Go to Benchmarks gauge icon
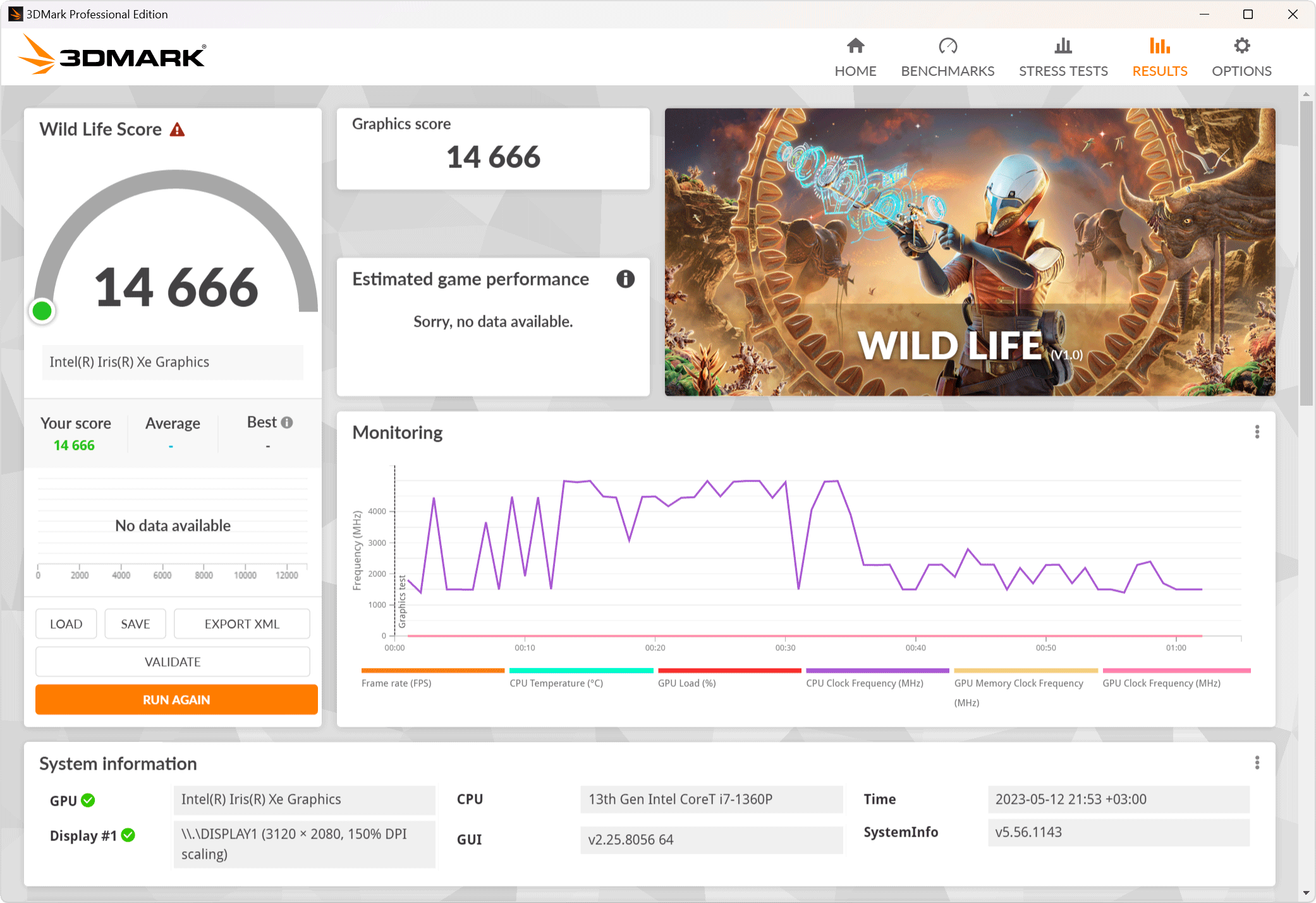Image resolution: width=1316 pixels, height=903 pixels. point(947,46)
